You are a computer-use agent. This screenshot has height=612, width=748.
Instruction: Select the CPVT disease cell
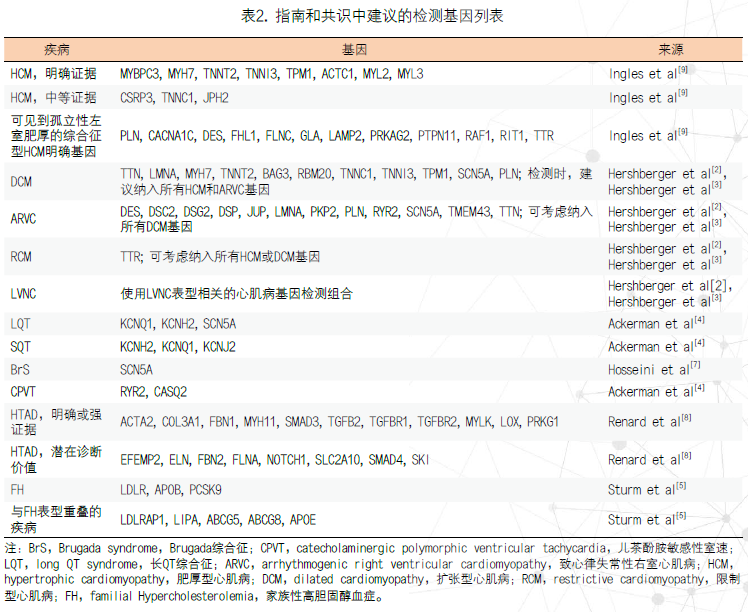coord(23,392)
